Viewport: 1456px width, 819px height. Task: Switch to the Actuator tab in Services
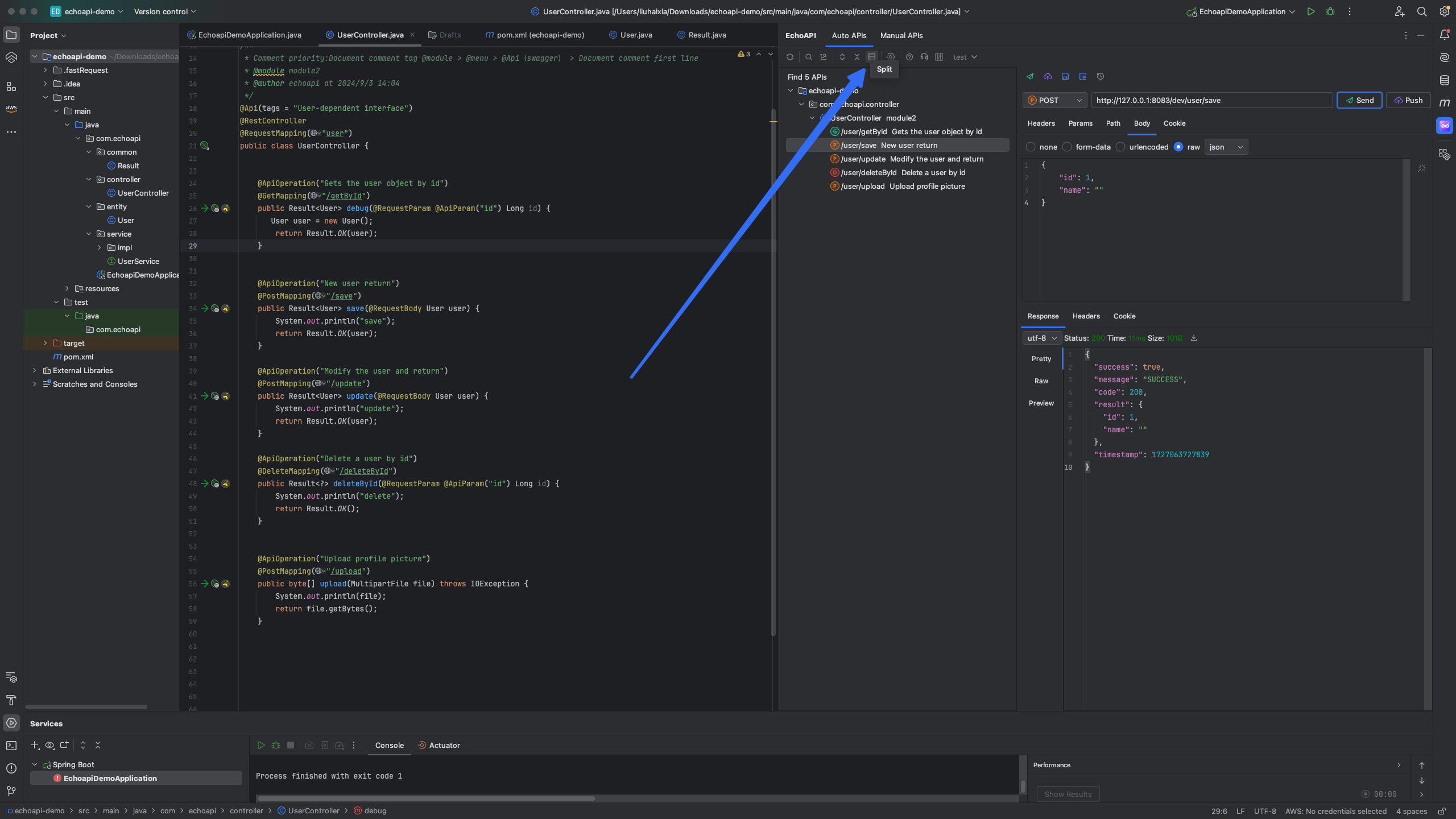[439, 745]
